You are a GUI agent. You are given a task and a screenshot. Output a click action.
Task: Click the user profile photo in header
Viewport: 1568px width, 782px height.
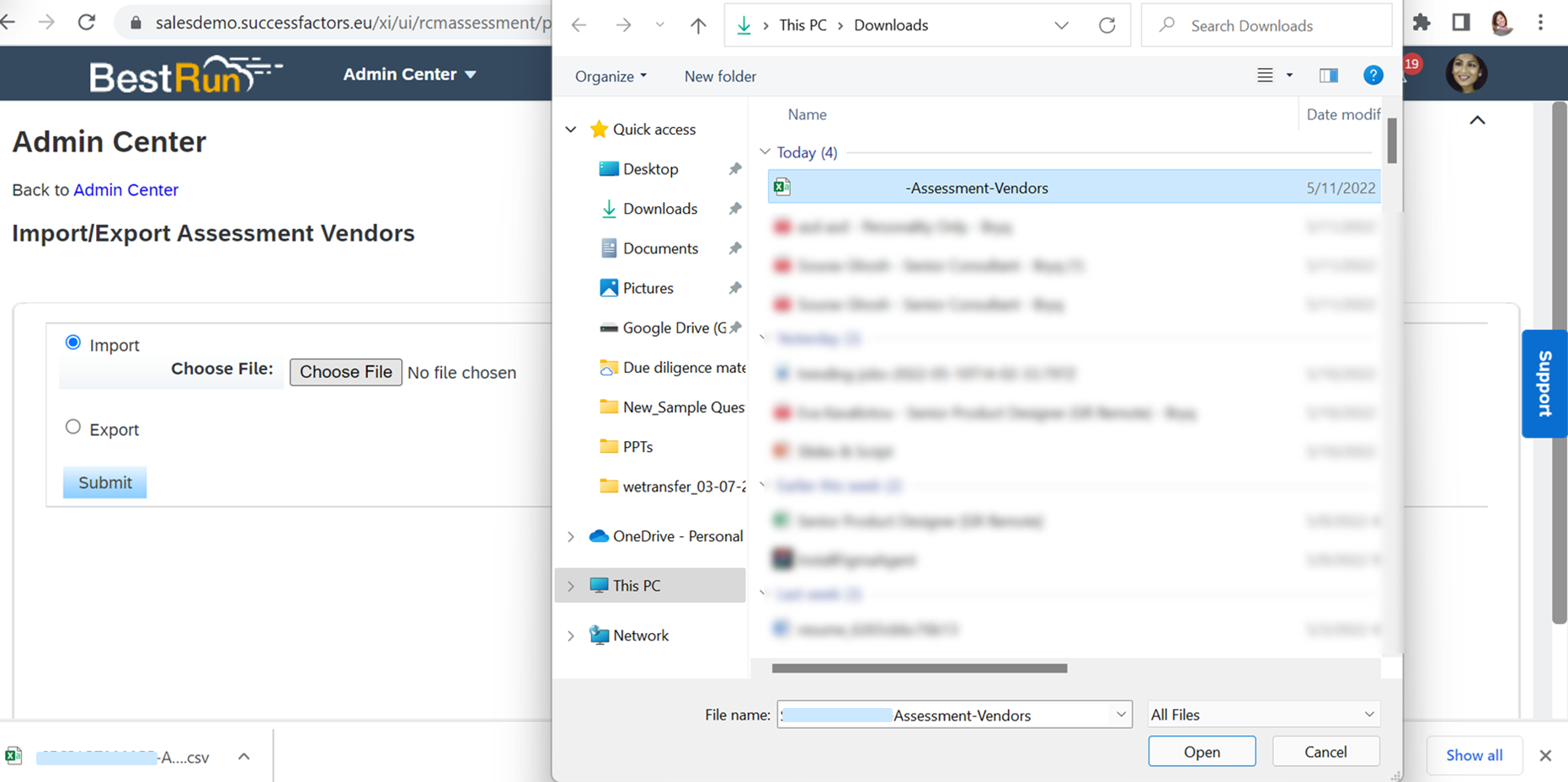click(1466, 74)
